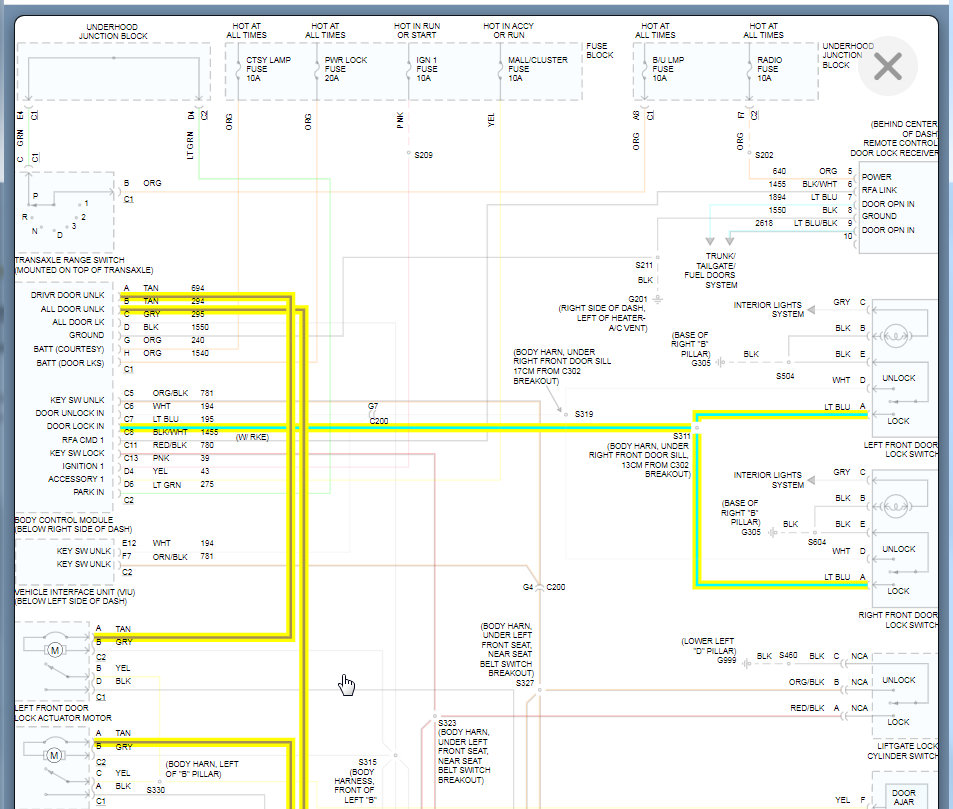
Task: Click the HOT IN ACCY OR RUN heading
Action: click(508, 30)
